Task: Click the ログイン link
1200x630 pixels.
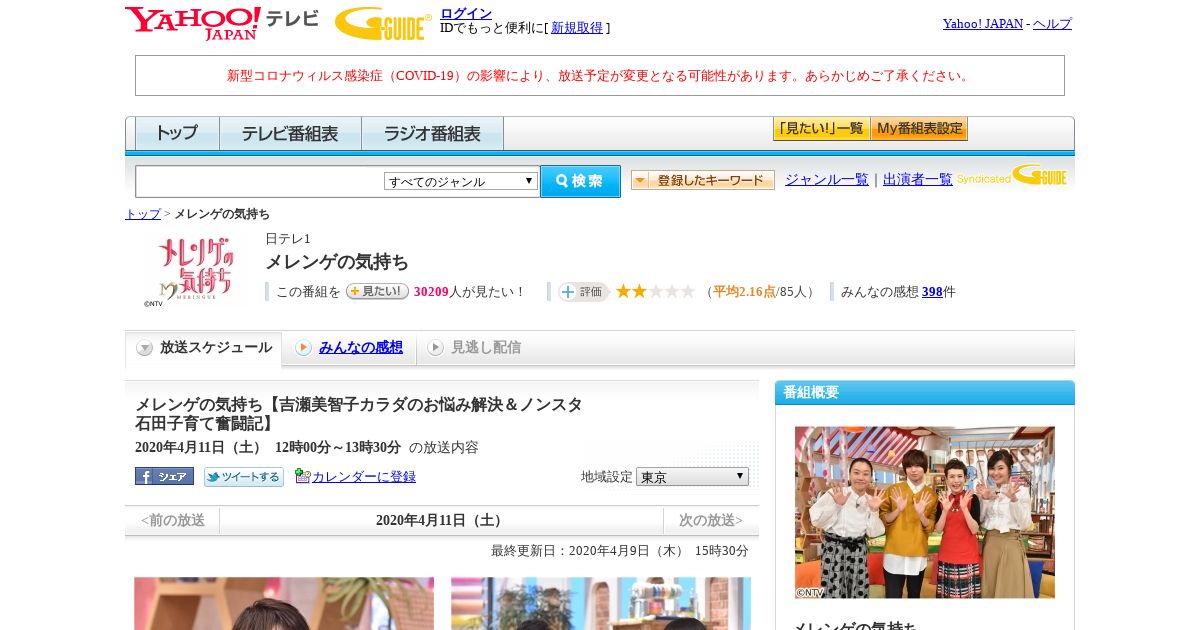Action: (466, 13)
